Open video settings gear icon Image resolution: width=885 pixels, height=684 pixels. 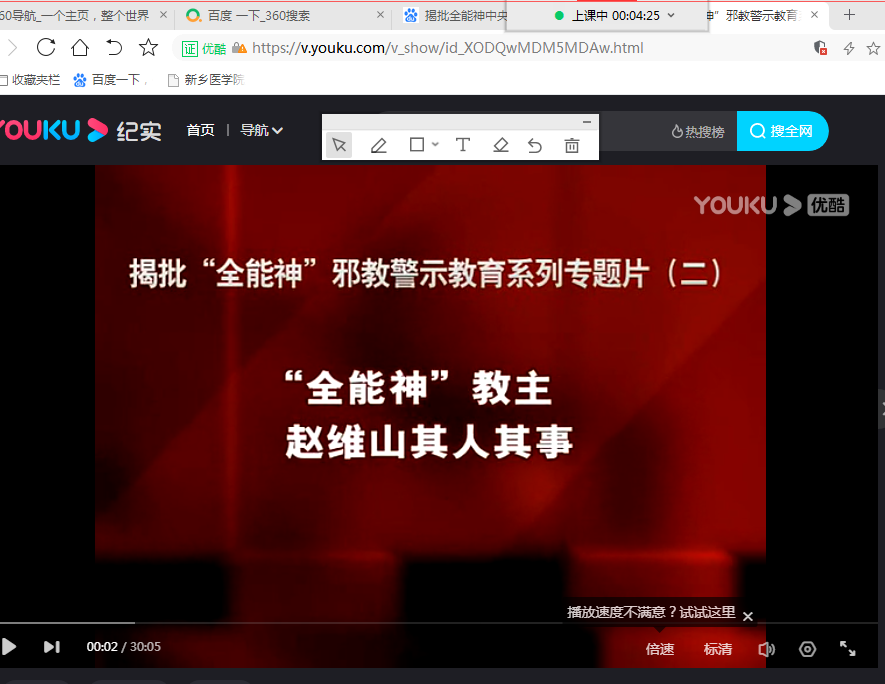pos(807,649)
